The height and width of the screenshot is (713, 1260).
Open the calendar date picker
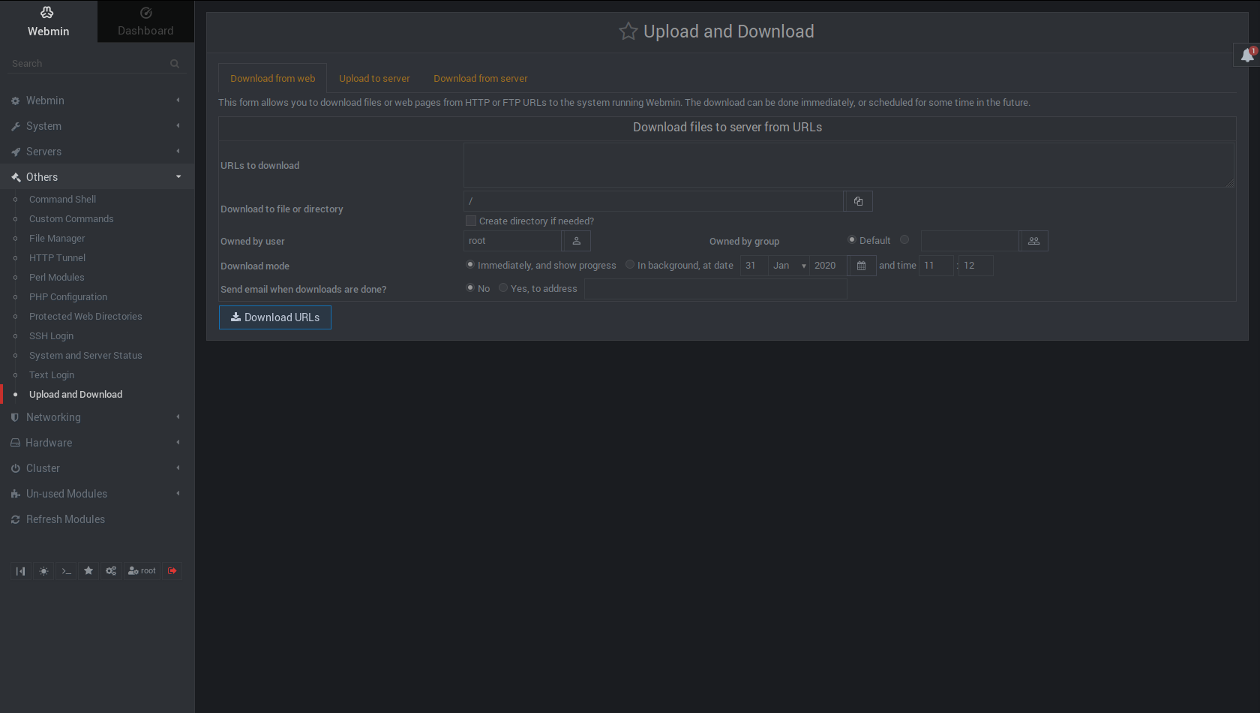[861, 266]
